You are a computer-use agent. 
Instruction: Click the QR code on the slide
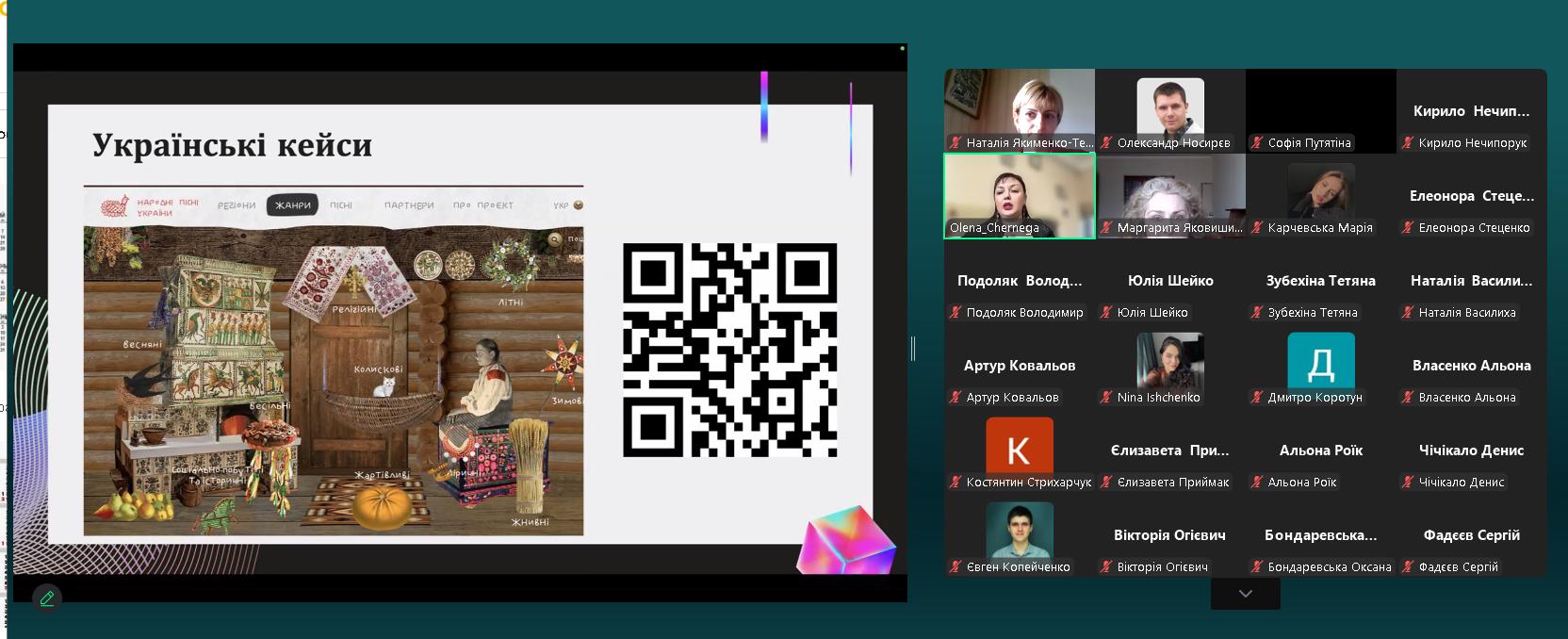point(730,351)
